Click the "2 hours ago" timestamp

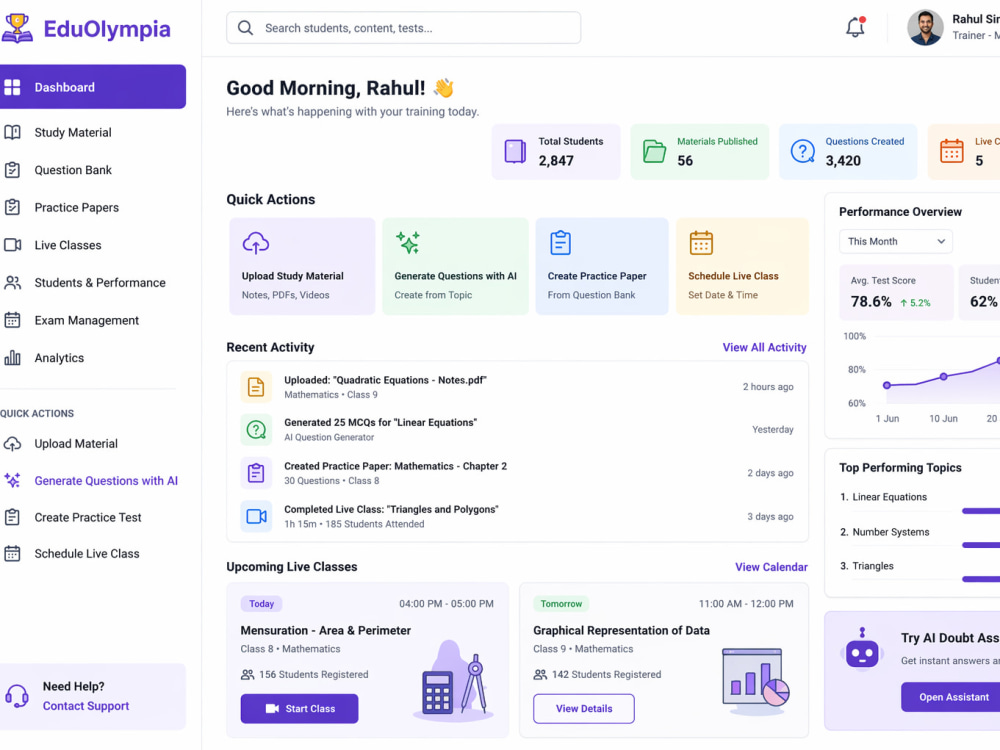pyautogui.click(x=768, y=387)
